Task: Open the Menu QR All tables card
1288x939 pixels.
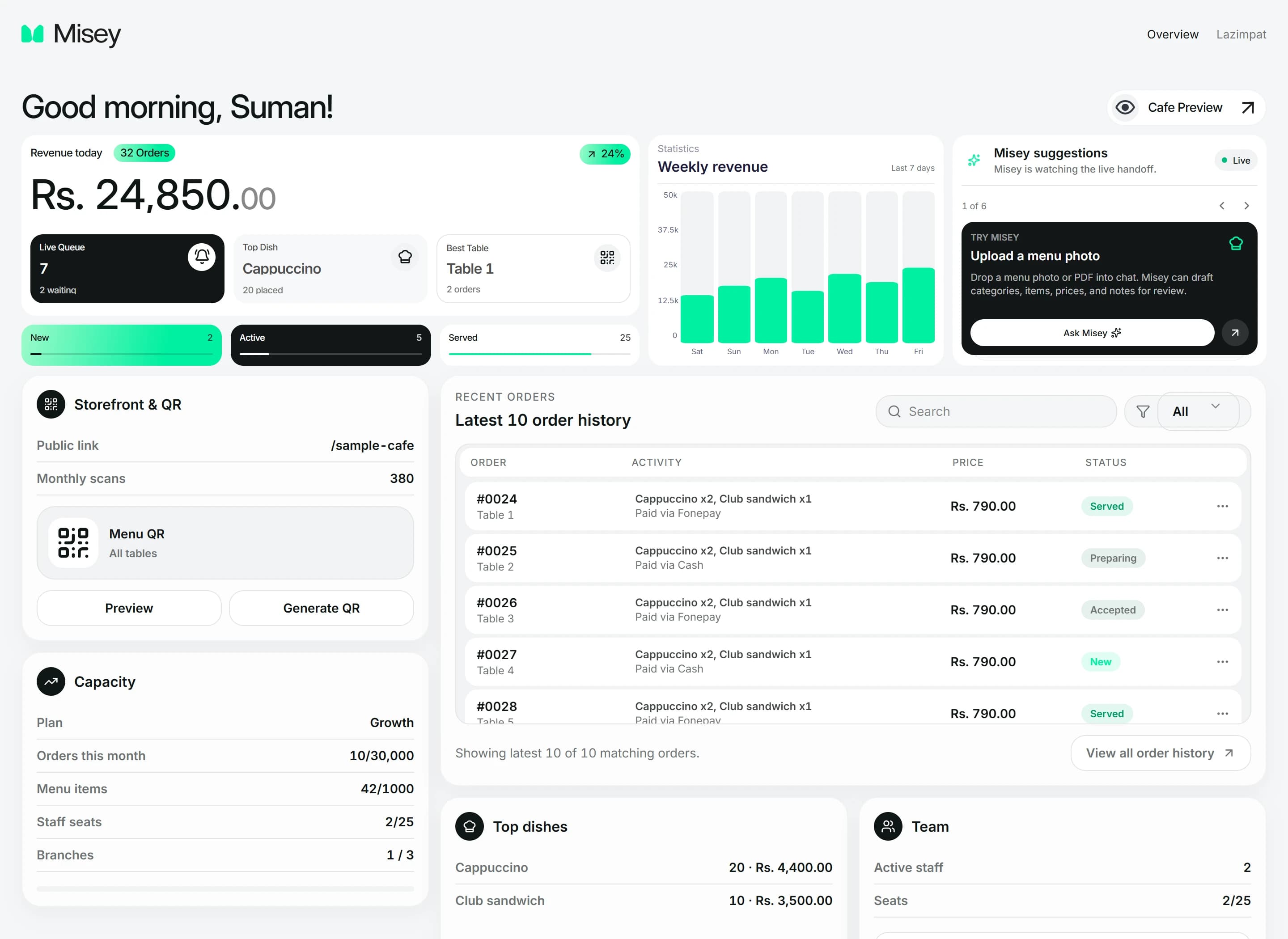Action: click(x=225, y=543)
